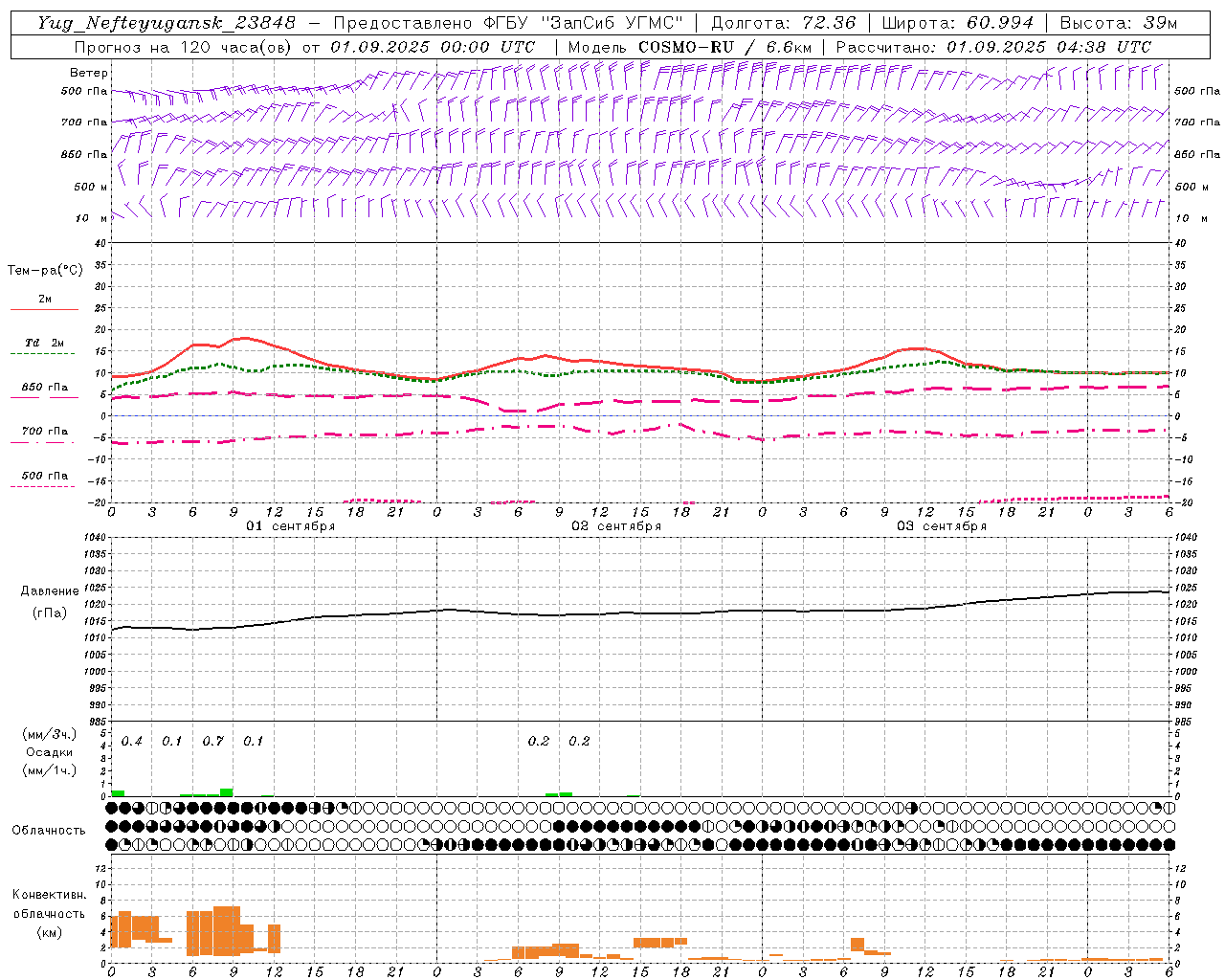Click the 'Долгота: 72.36' header field
Image resolution: width=1225 pixels, height=980 pixels.
tap(784, 23)
